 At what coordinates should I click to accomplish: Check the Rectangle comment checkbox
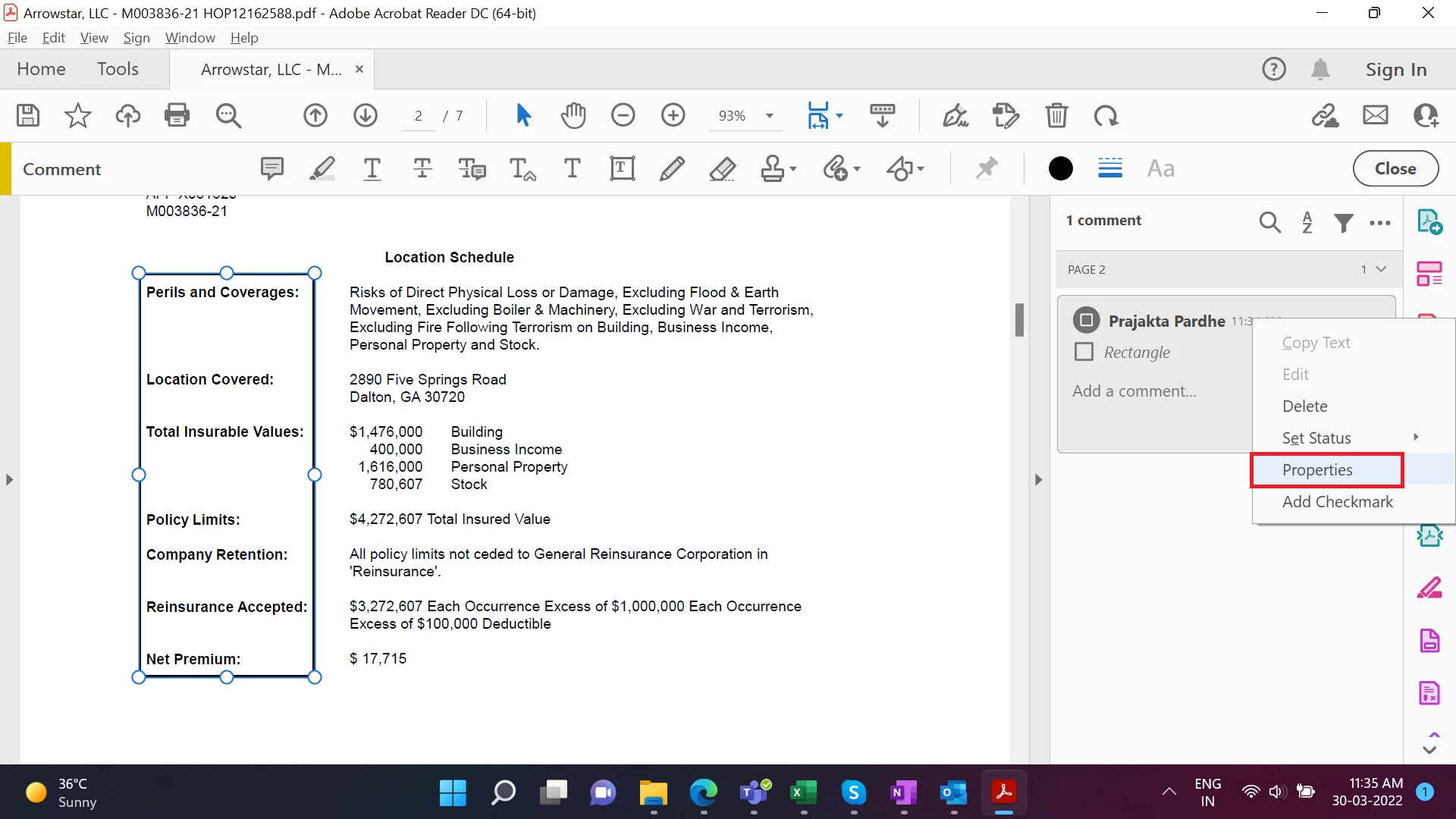1084,352
